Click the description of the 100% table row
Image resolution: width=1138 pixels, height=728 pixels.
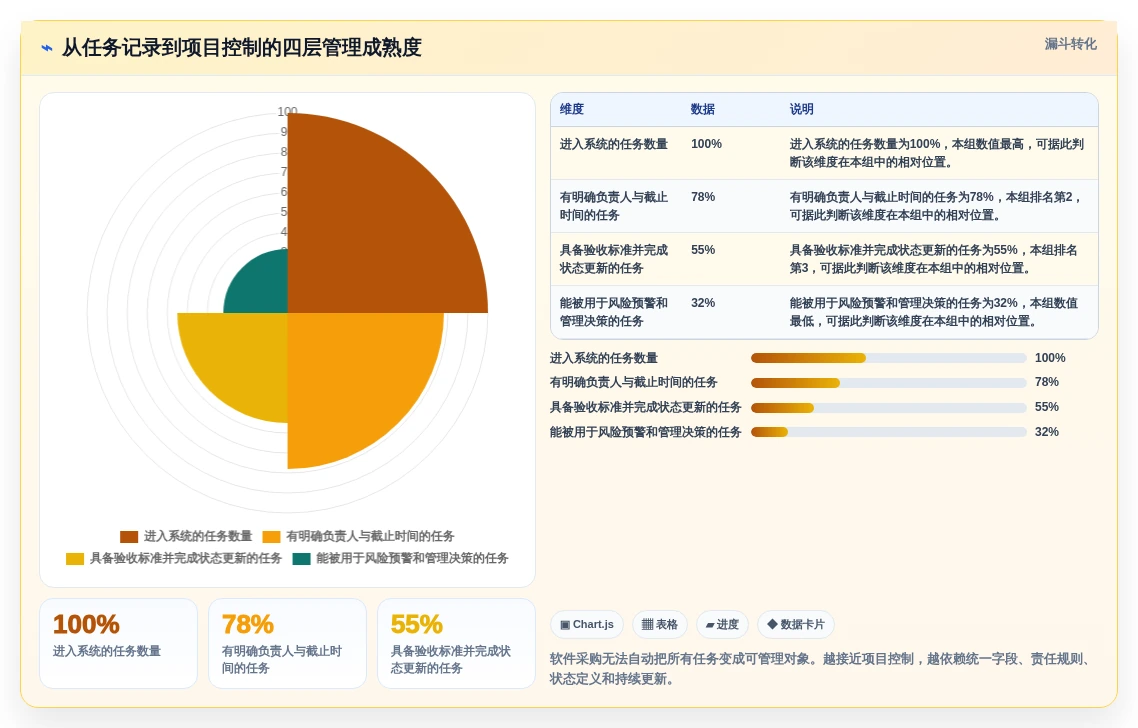point(937,153)
